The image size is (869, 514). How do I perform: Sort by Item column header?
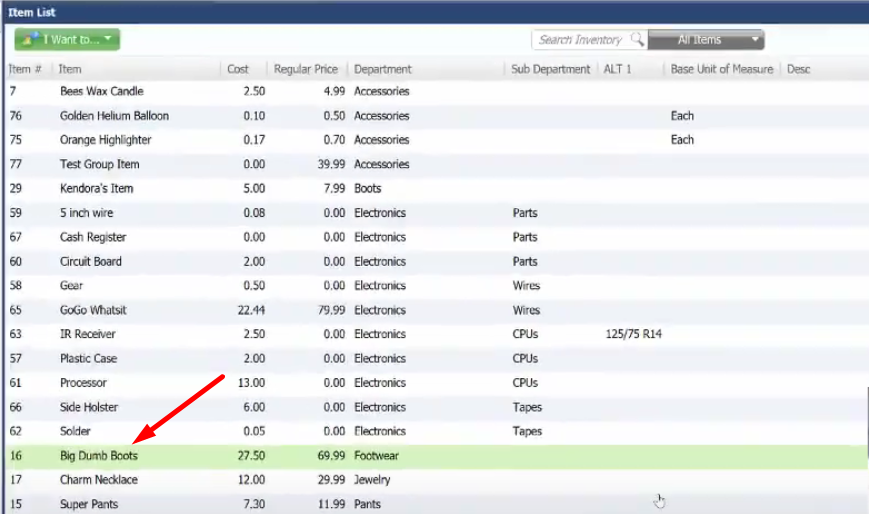point(70,69)
